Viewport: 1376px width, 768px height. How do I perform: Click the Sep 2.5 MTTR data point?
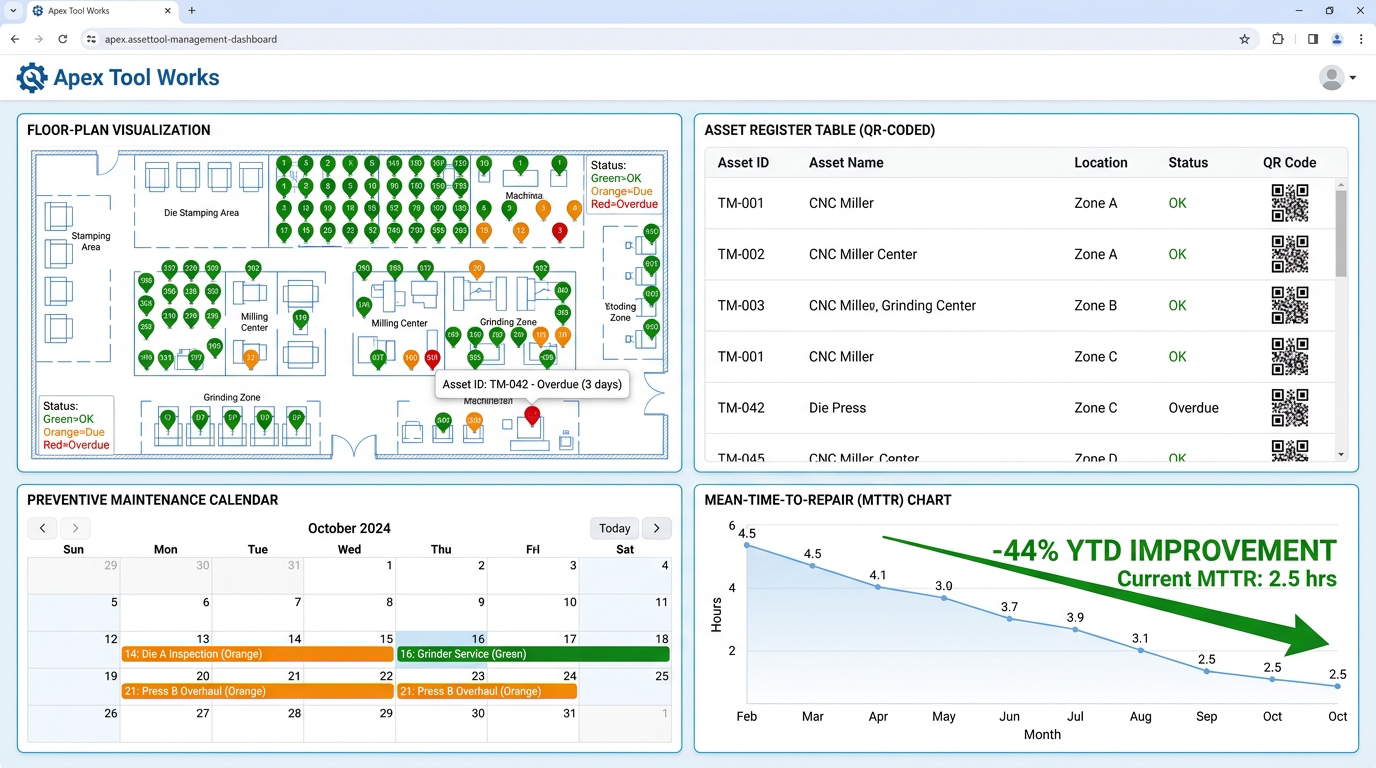click(x=1207, y=671)
